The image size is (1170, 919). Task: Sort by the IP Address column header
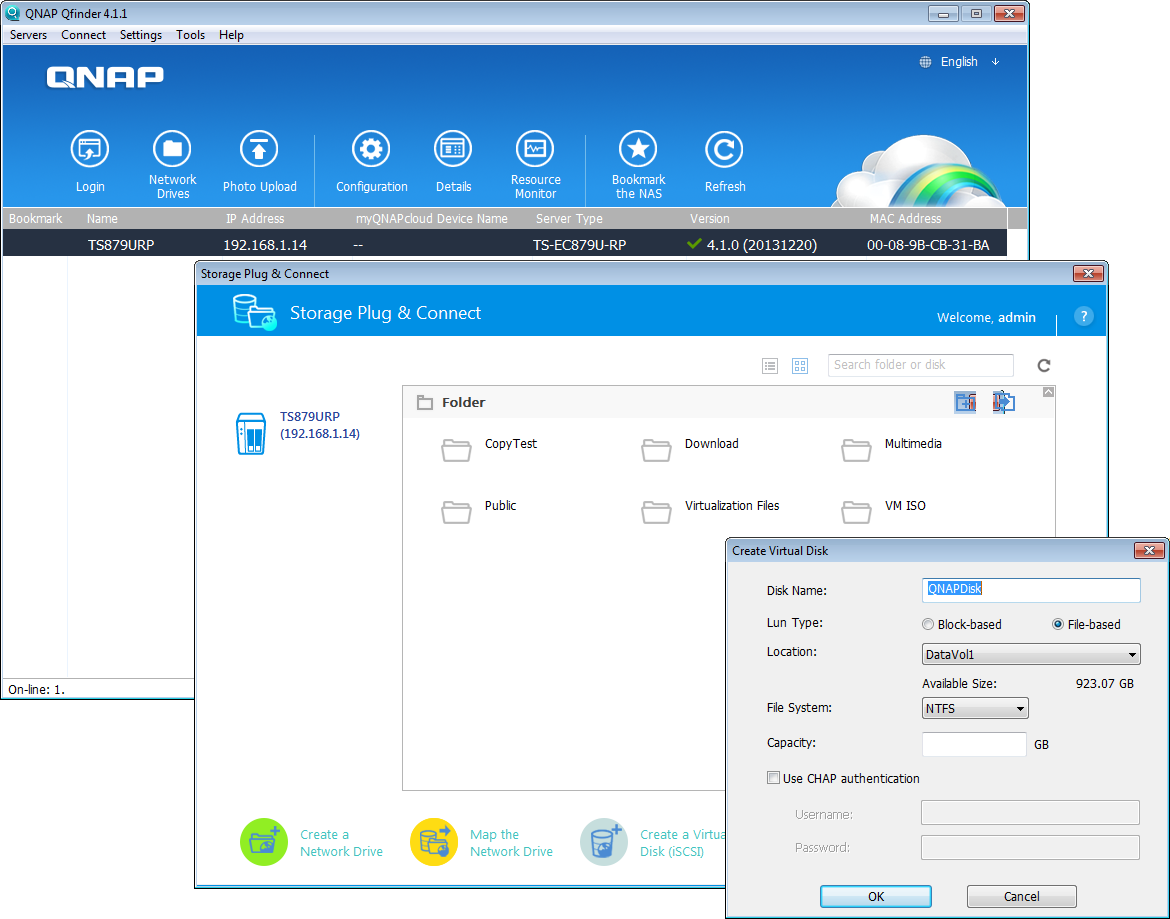[x=255, y=219]
